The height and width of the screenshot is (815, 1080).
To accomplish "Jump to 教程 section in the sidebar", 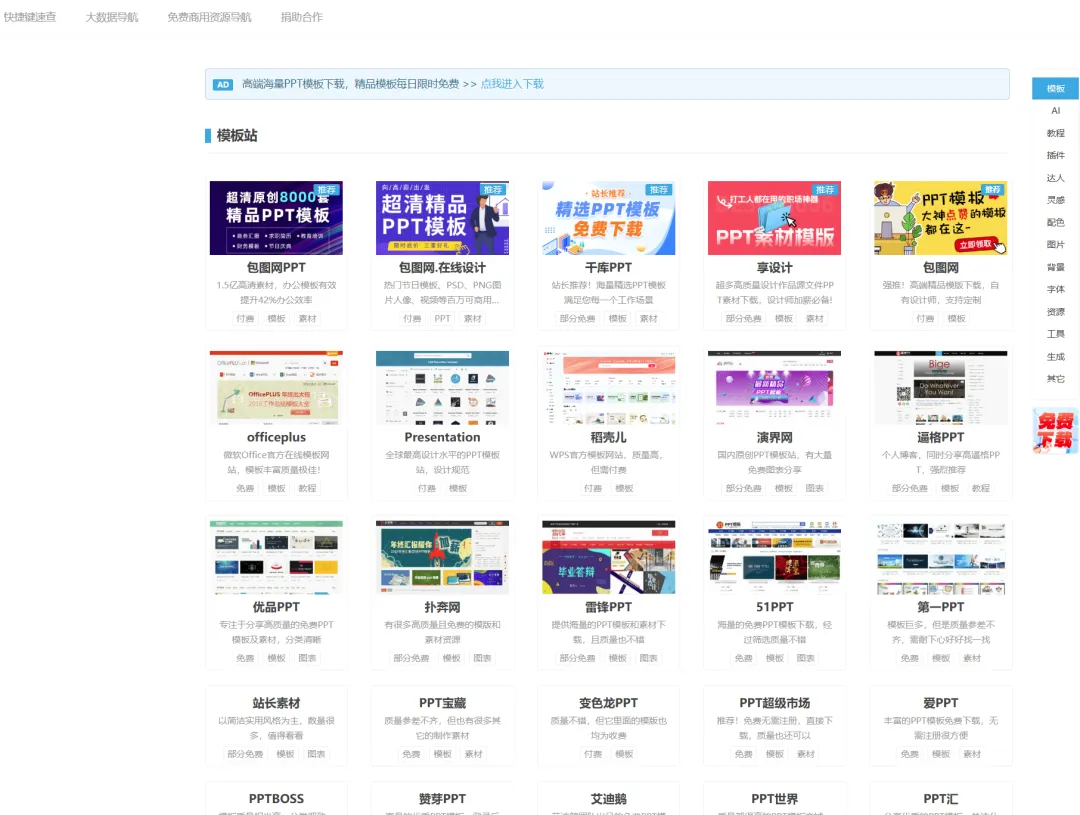I will (x=1055, y=133).
